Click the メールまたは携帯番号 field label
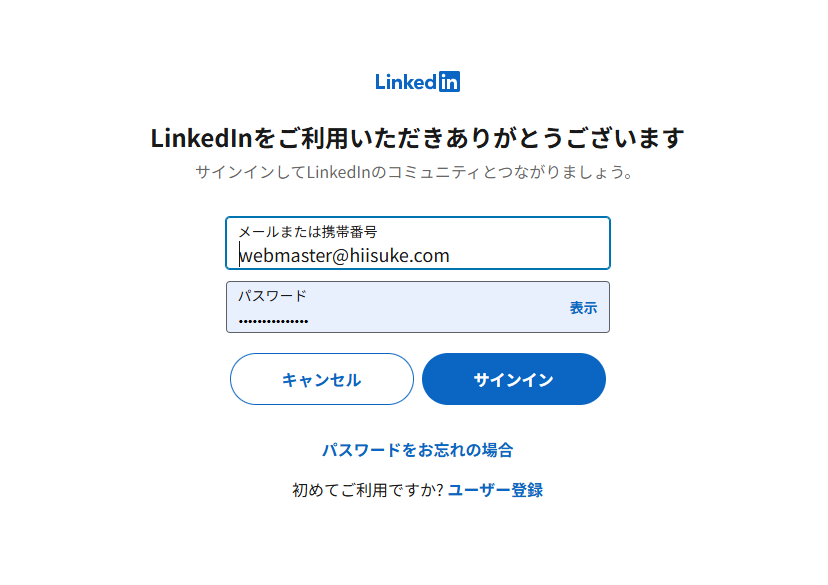The height and width of the screenshot is (585, 828). 308,232
